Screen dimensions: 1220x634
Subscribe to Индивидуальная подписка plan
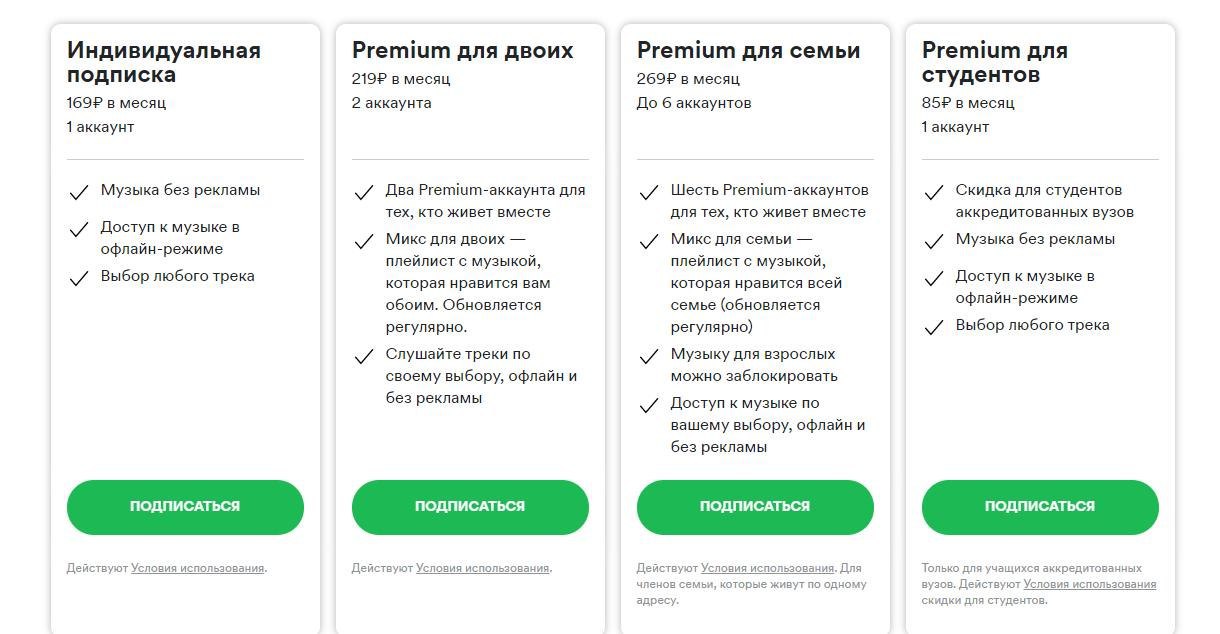pyautogui.click(x=185, y=507)
